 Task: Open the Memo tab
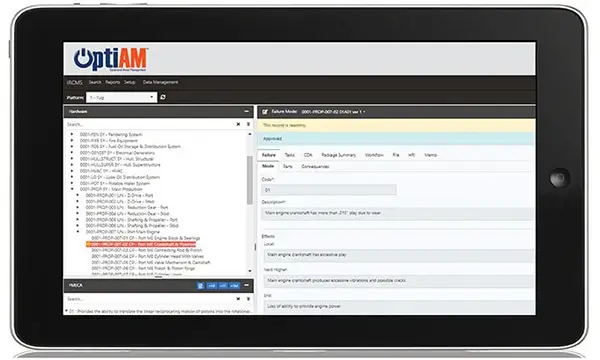point(430,155)
